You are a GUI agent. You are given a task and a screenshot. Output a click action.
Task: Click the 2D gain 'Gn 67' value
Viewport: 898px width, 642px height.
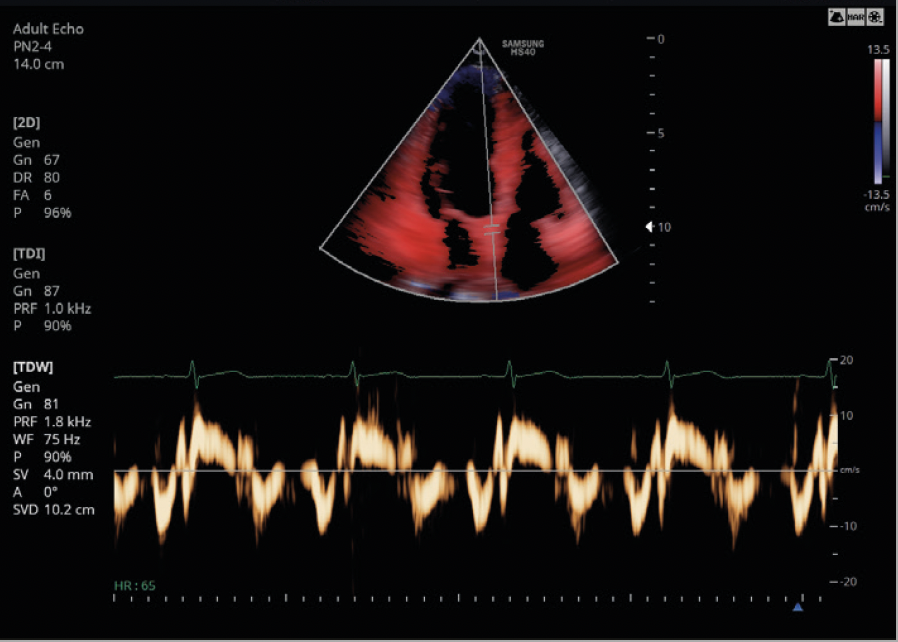pos(36,160)
